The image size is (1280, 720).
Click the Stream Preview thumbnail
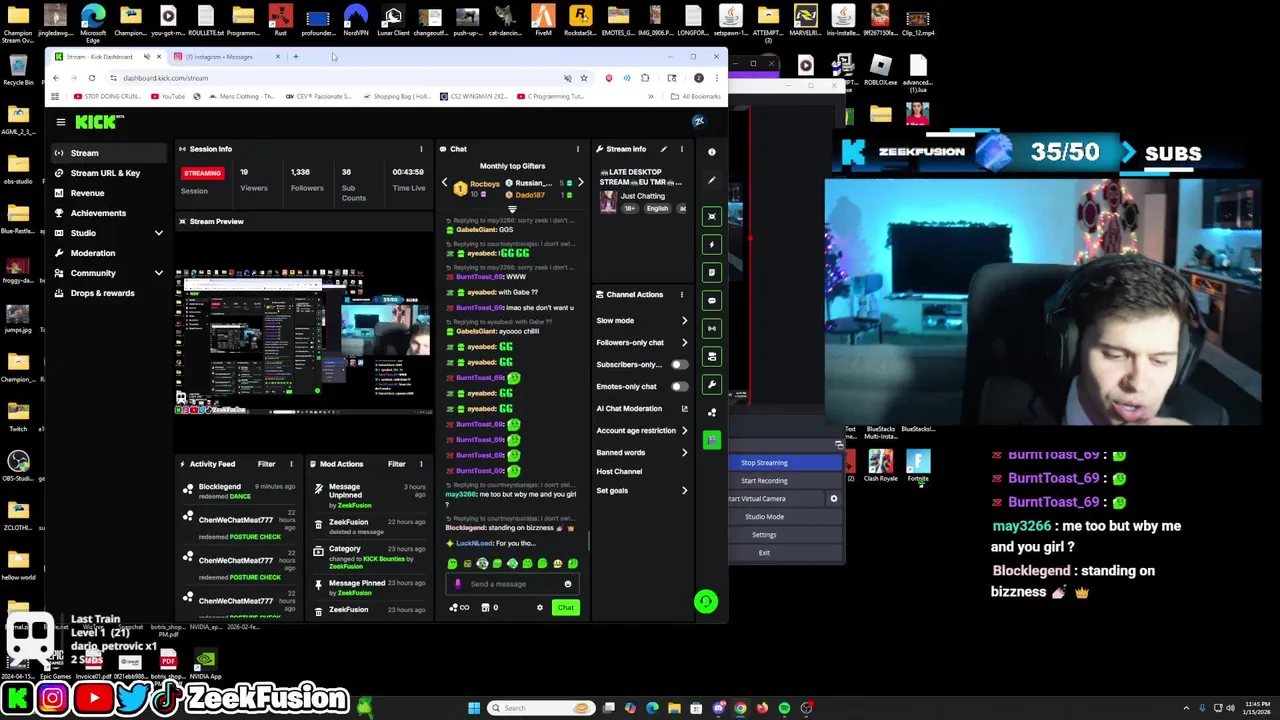click(x=304, y=340)
